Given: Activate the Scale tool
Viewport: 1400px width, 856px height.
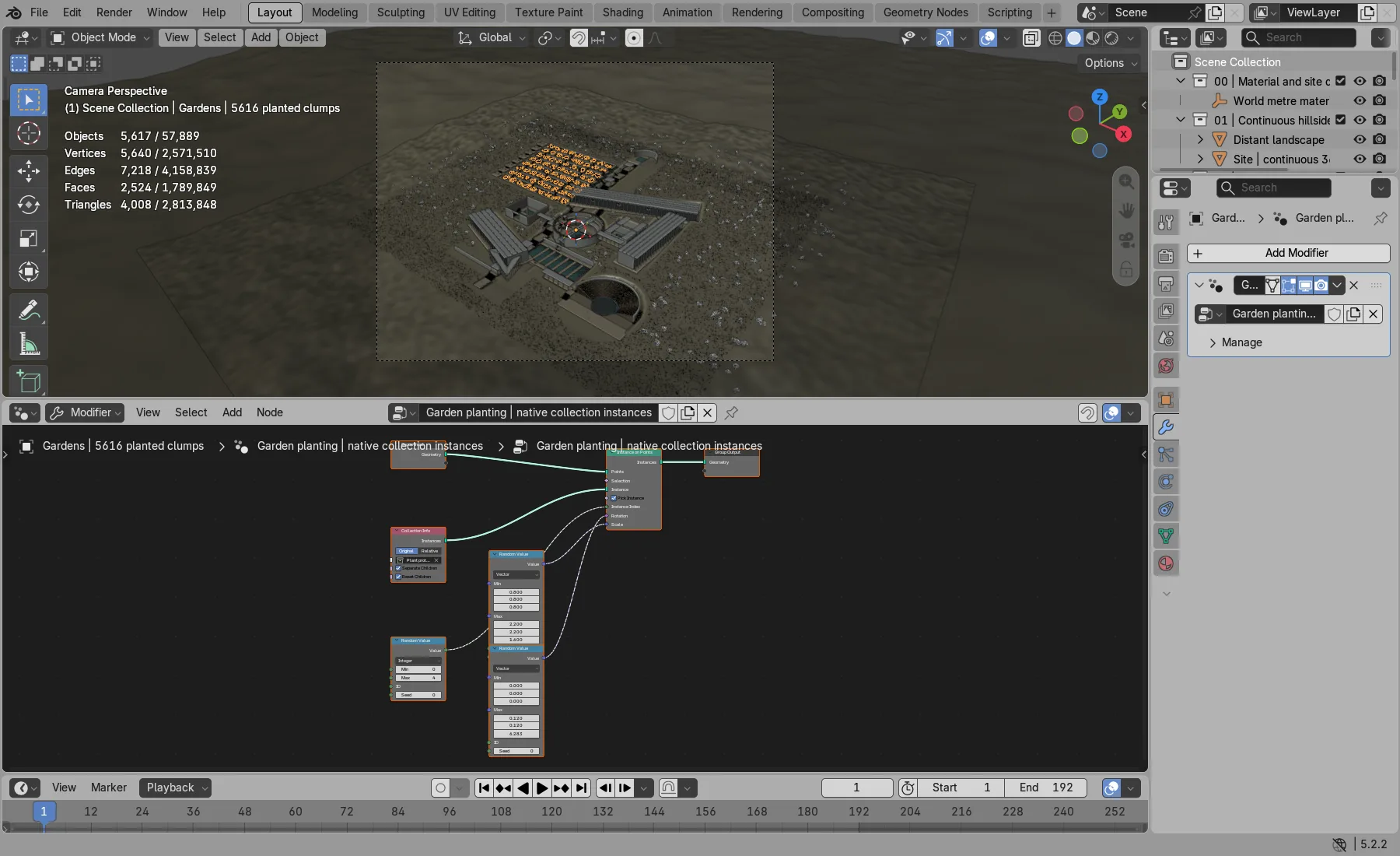Looking at the screenshot, I should [29, 238].
